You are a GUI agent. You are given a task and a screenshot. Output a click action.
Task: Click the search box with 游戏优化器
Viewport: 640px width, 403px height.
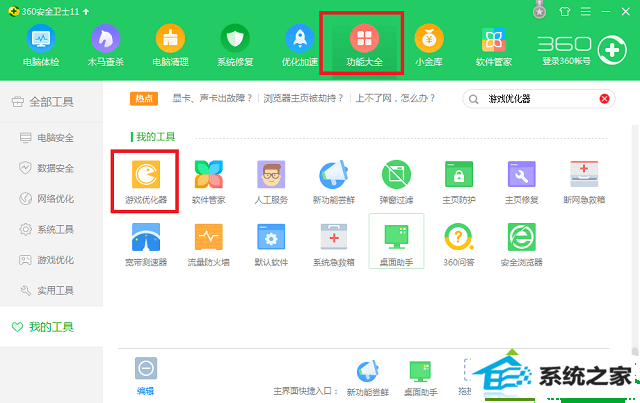click(x=541, y=99)
